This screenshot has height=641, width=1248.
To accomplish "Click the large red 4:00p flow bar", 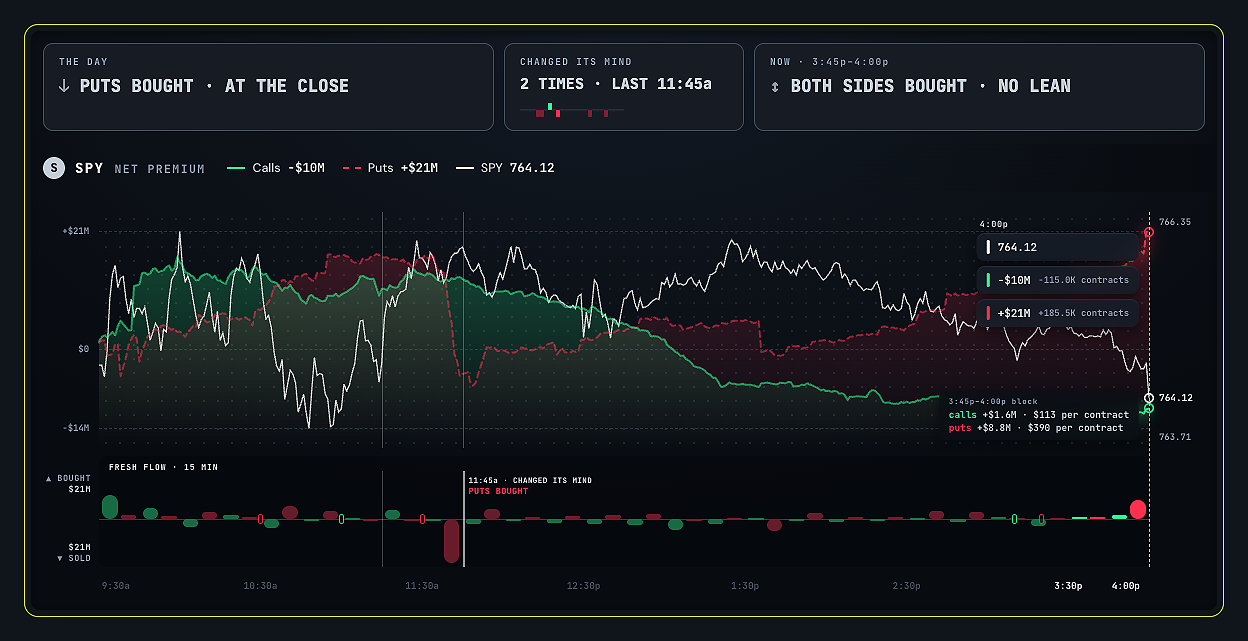I will [x=1138, y=509].
